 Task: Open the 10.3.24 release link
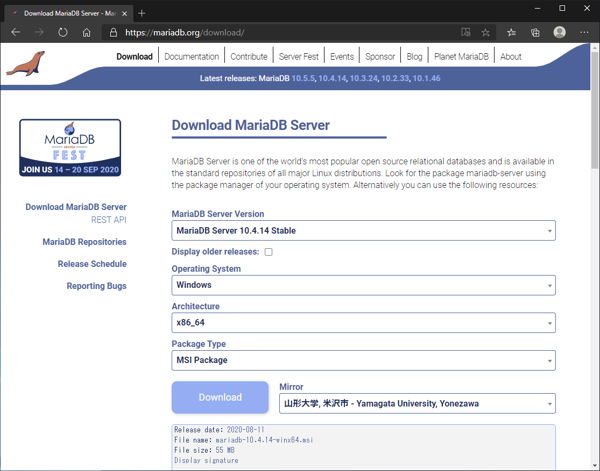click(x=364, y=78)
